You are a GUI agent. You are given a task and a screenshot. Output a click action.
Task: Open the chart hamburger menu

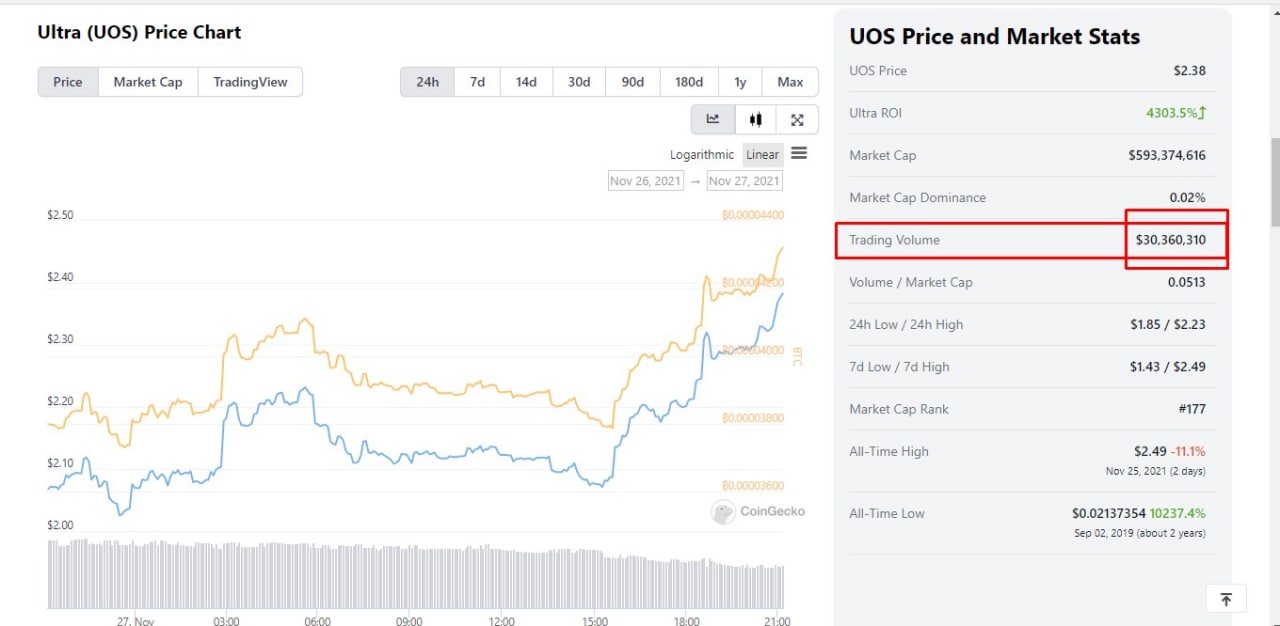(799, 153)
